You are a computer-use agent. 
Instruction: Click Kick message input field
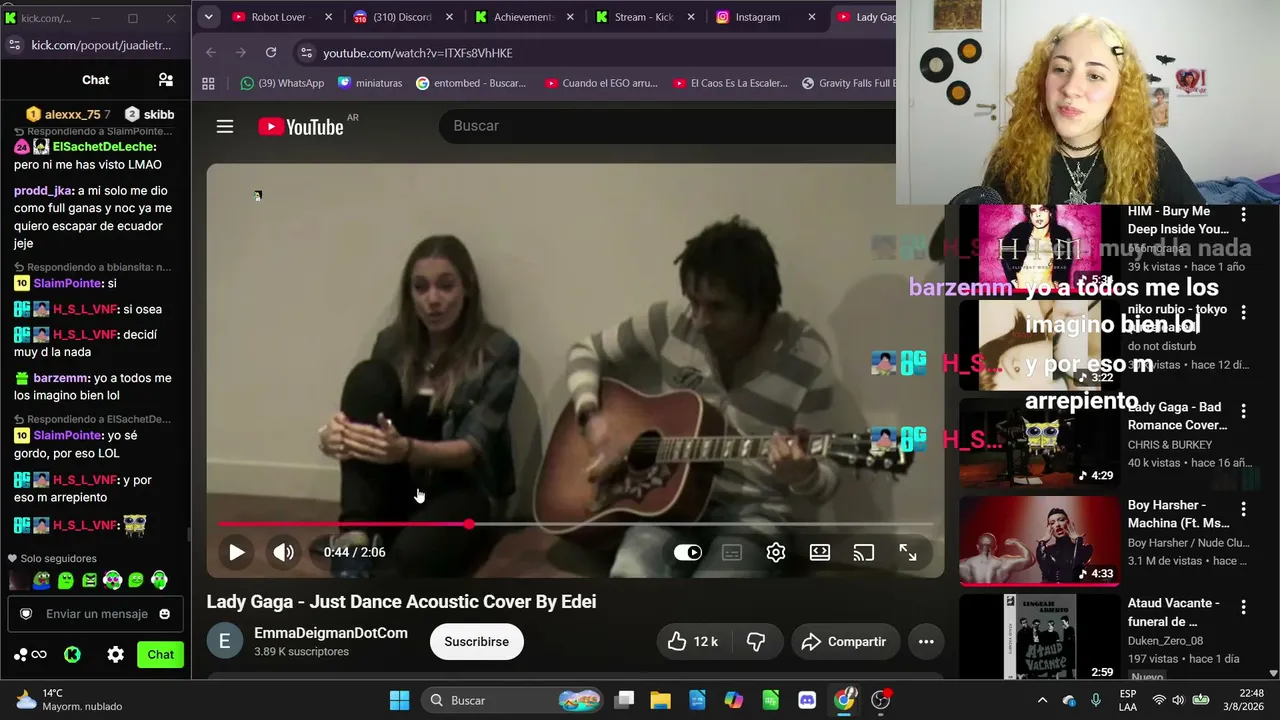click(x=96, y=614)
